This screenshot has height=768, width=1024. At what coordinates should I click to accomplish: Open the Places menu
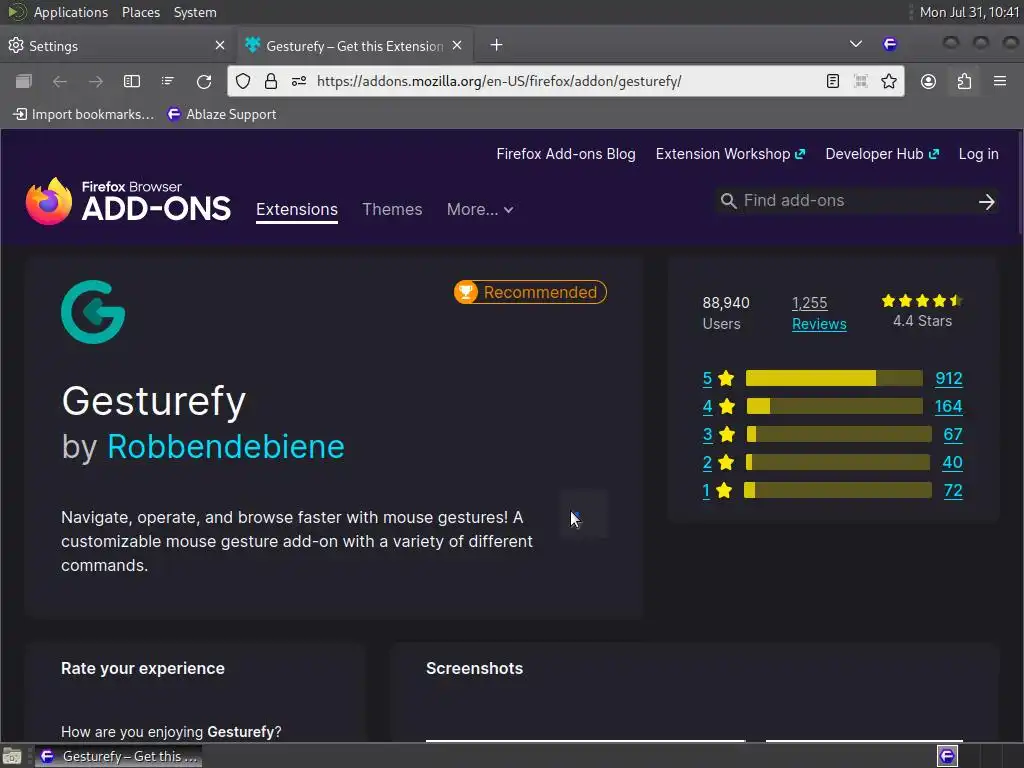(x=140, y=12)
